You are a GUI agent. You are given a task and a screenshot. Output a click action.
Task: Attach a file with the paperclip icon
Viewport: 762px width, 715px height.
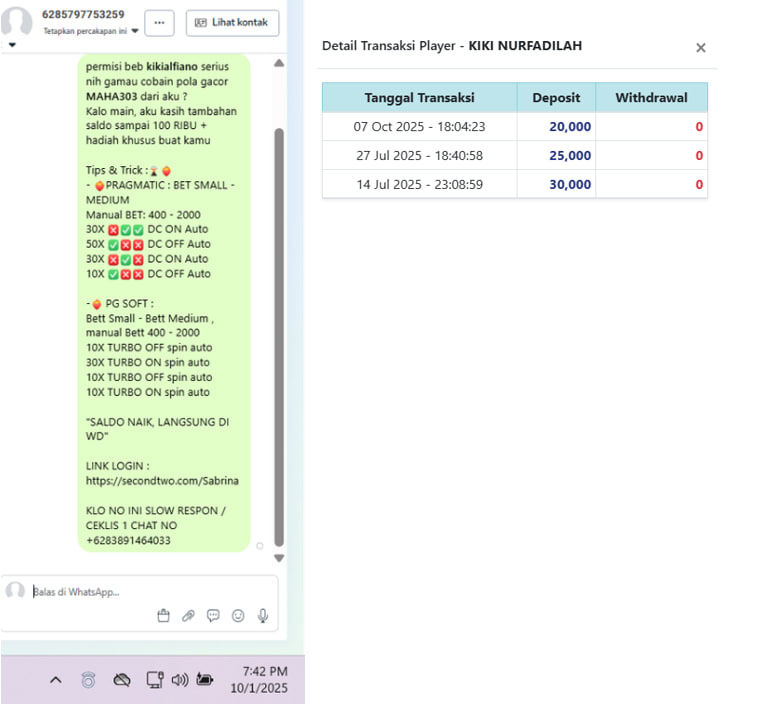[x=188, y=616]
